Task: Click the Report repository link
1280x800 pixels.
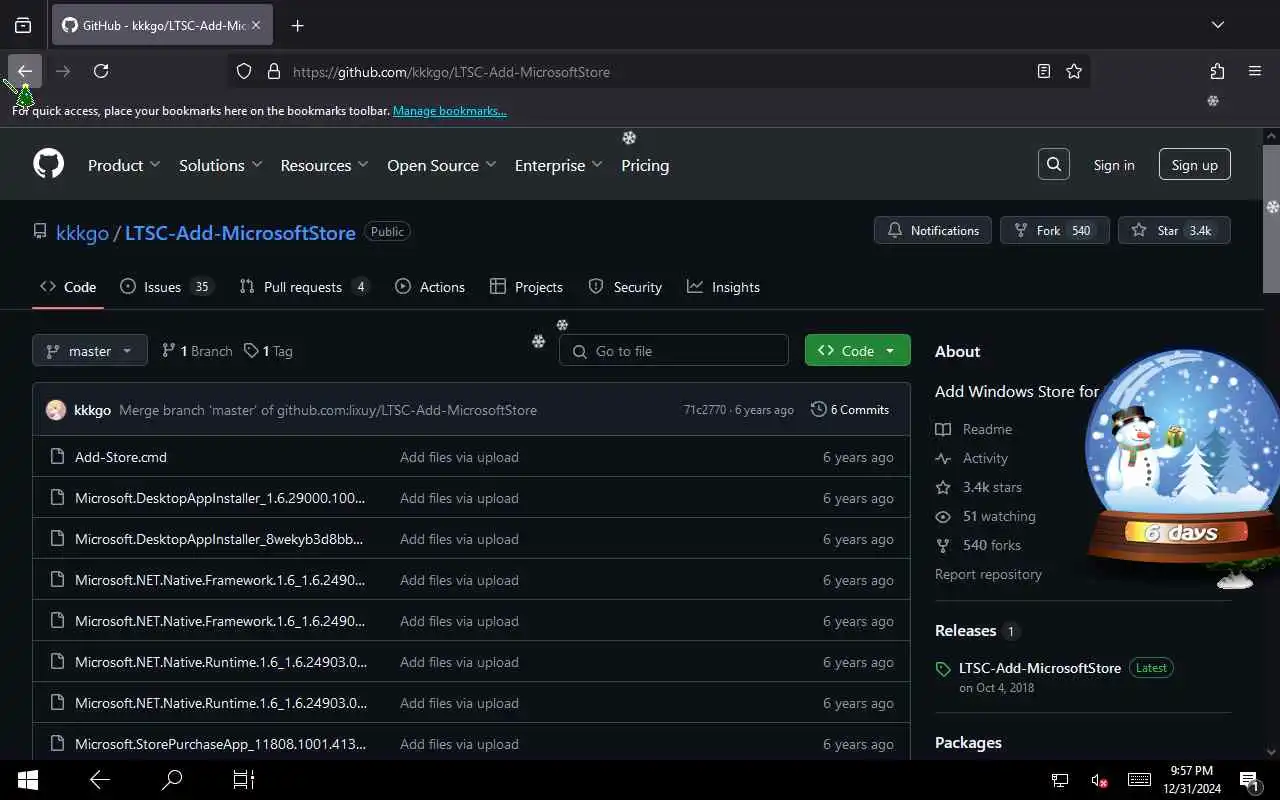Action: point(988,574)
